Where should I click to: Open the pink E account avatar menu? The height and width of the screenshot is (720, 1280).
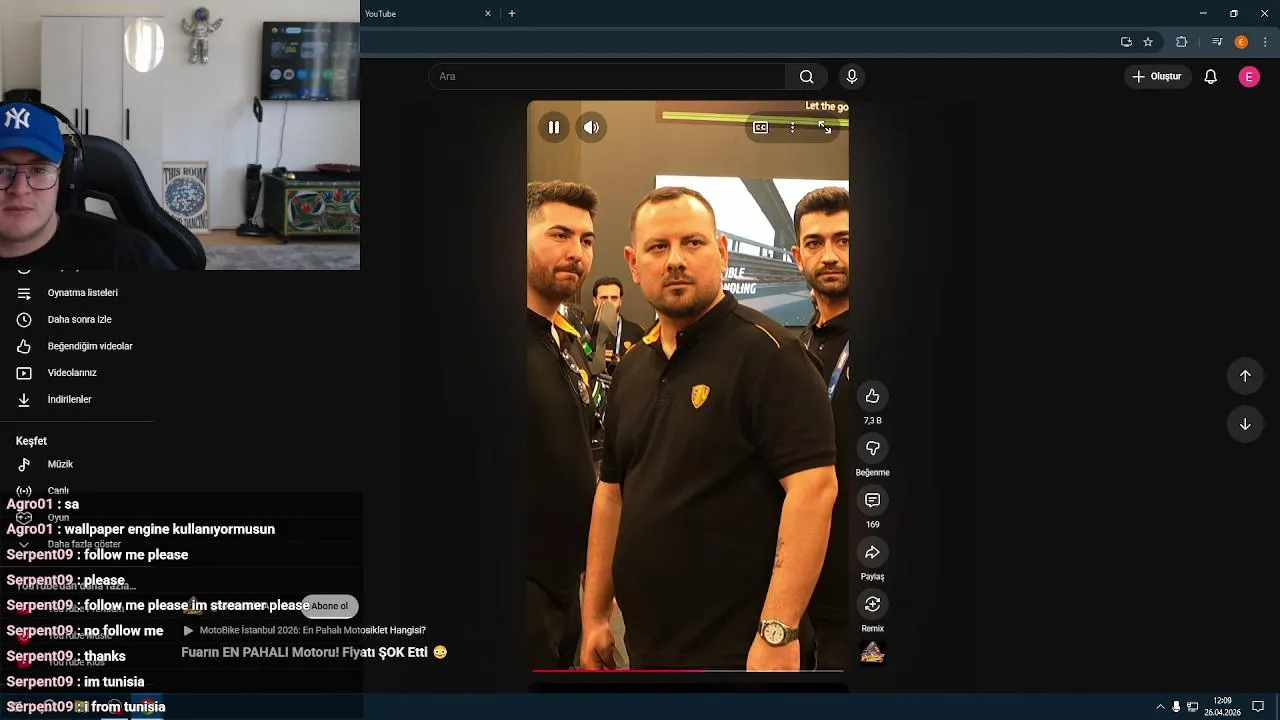(1249, 77)
